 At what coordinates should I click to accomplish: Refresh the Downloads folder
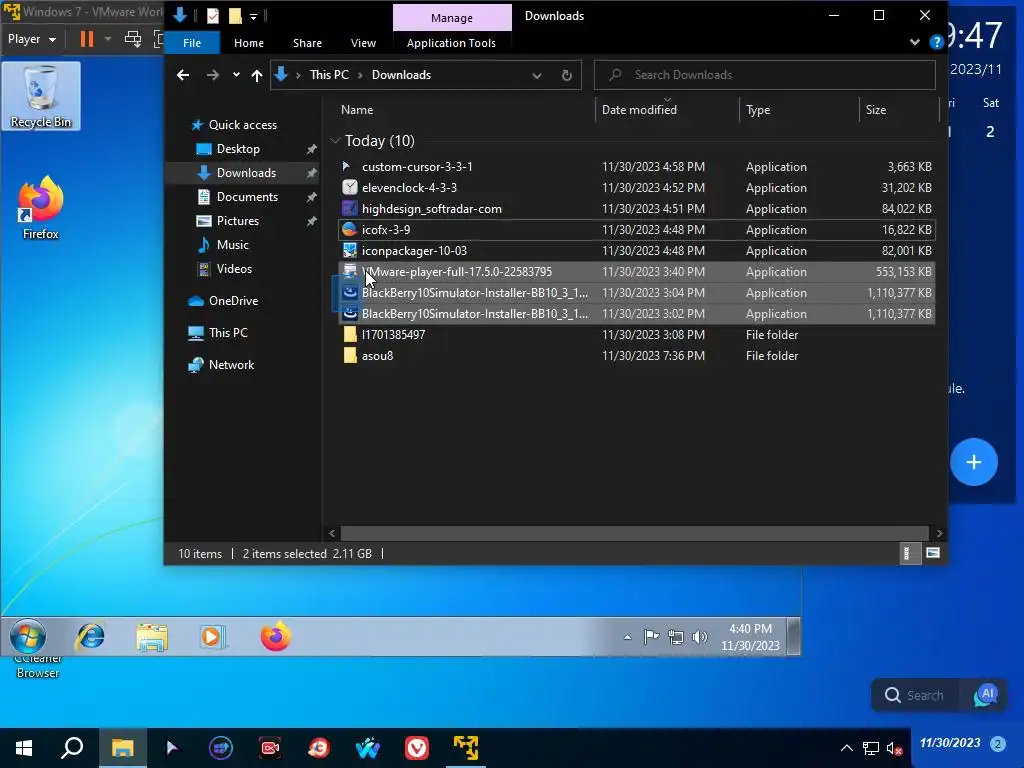pos(566,75)
